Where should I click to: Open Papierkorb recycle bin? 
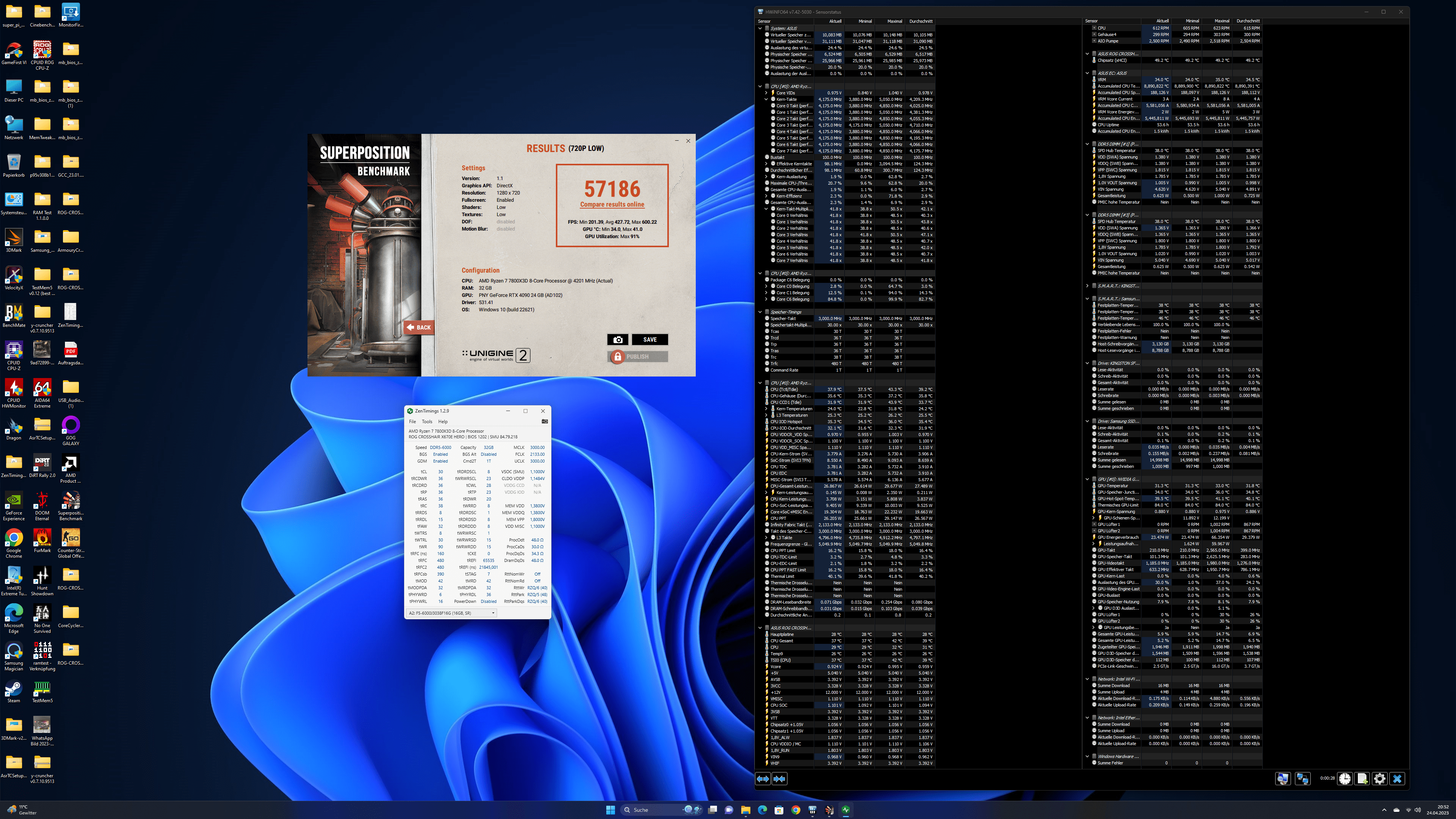[x=14, y=166]
